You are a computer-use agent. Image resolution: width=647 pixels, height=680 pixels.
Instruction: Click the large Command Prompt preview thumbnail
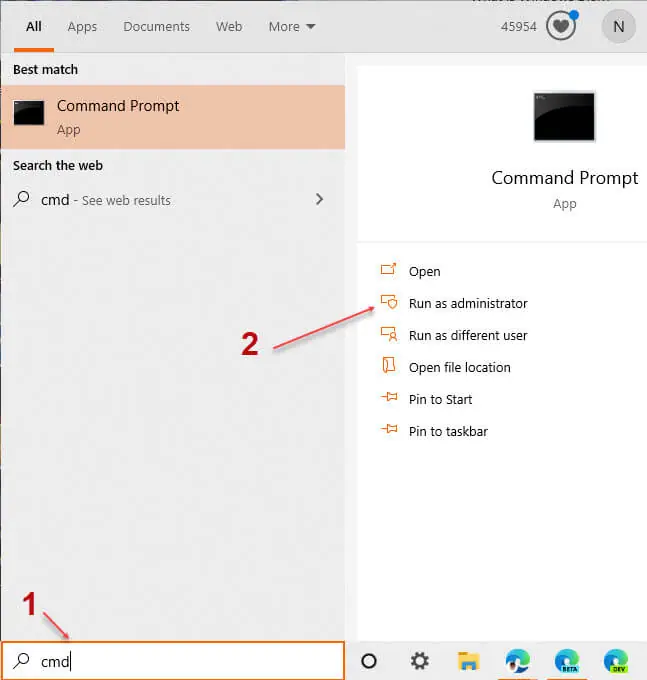pyautogui.click(x=564, y=117)
